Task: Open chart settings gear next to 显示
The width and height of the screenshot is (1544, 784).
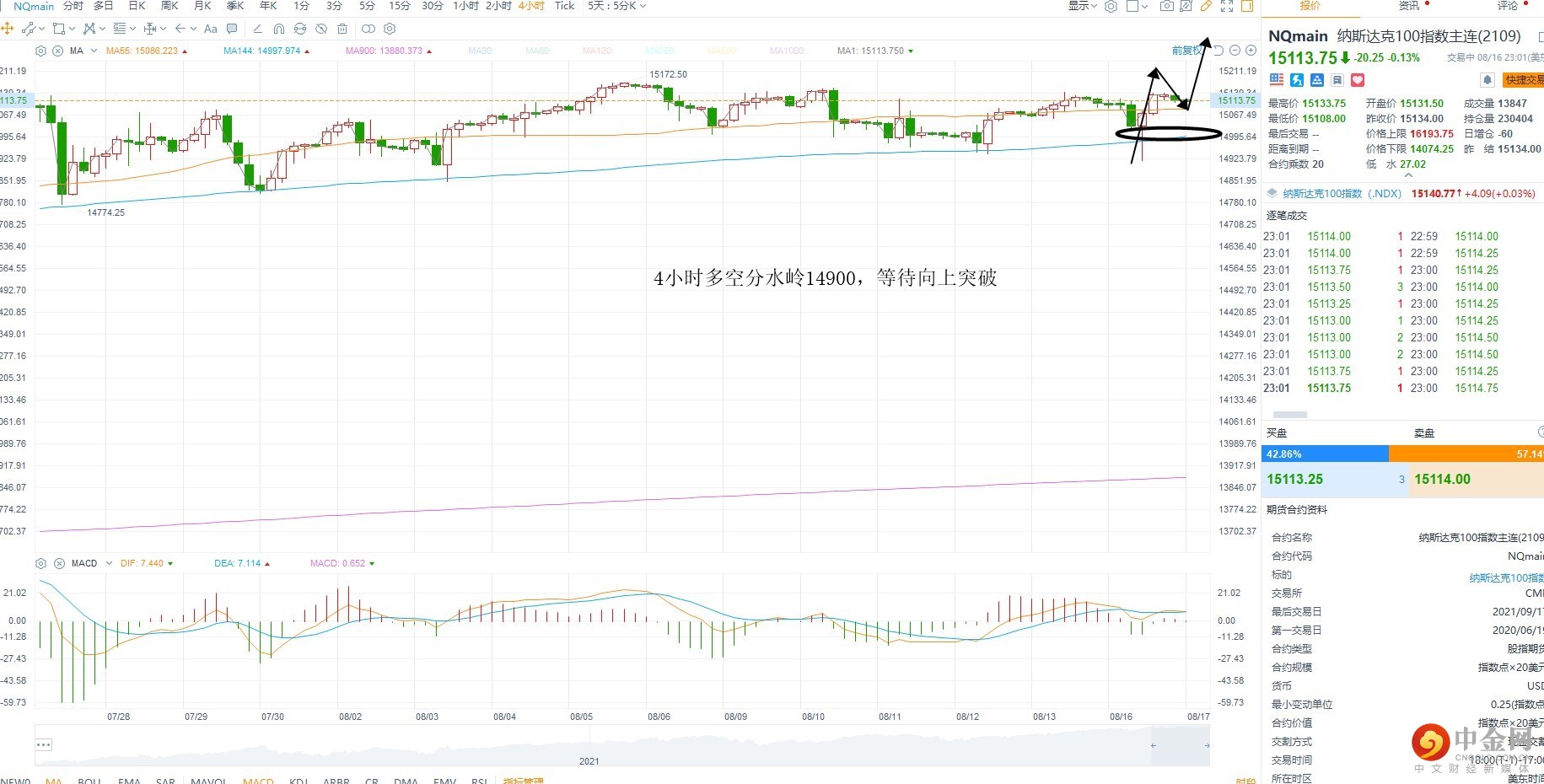Action: coord(1111,6)
